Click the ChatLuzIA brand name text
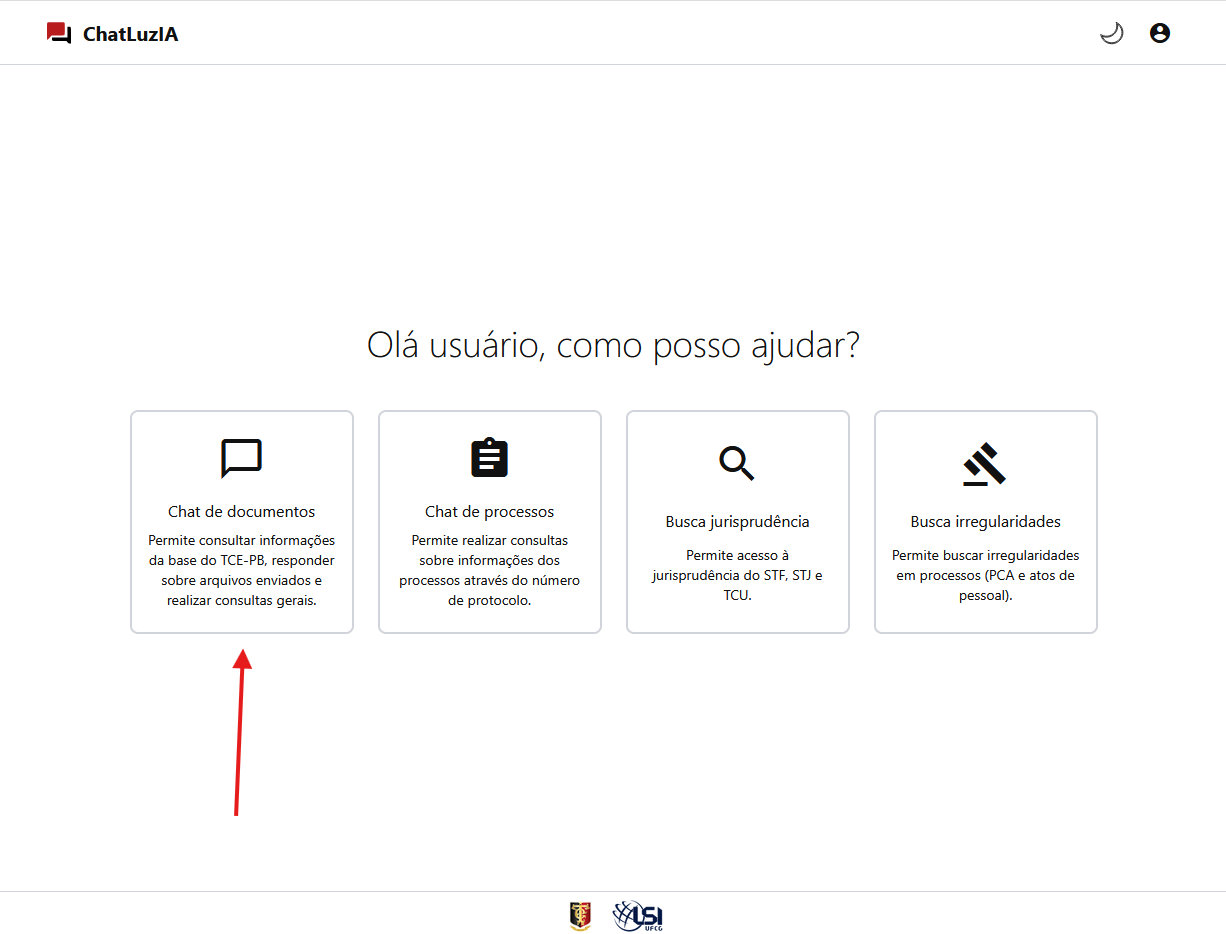This screenshot has height=934, width=1226. [131, 34]
